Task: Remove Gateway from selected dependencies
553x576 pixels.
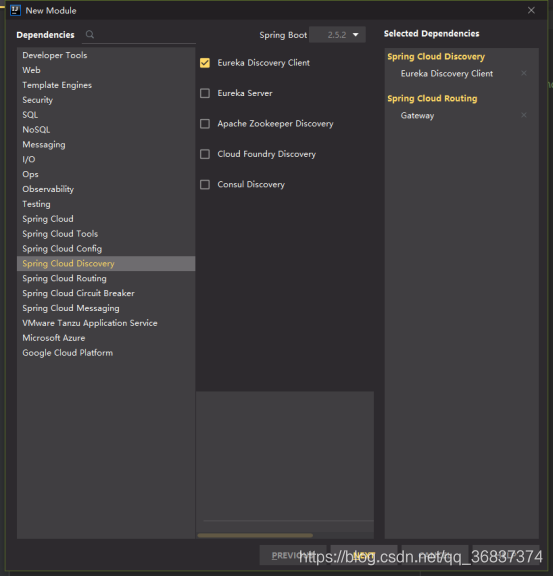Action: coord(524,115)
